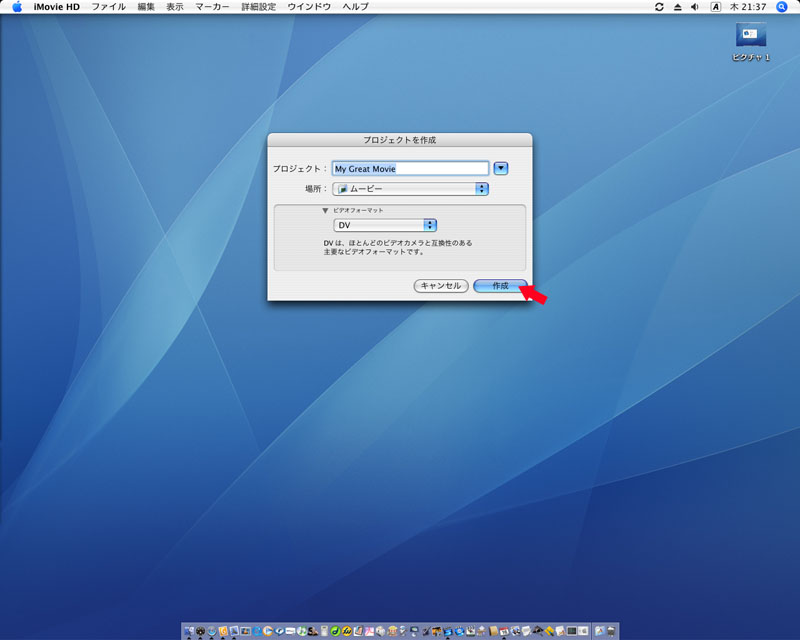Open the マーカー menu
Screen dimensions: 800x640
tap(212, 7)
